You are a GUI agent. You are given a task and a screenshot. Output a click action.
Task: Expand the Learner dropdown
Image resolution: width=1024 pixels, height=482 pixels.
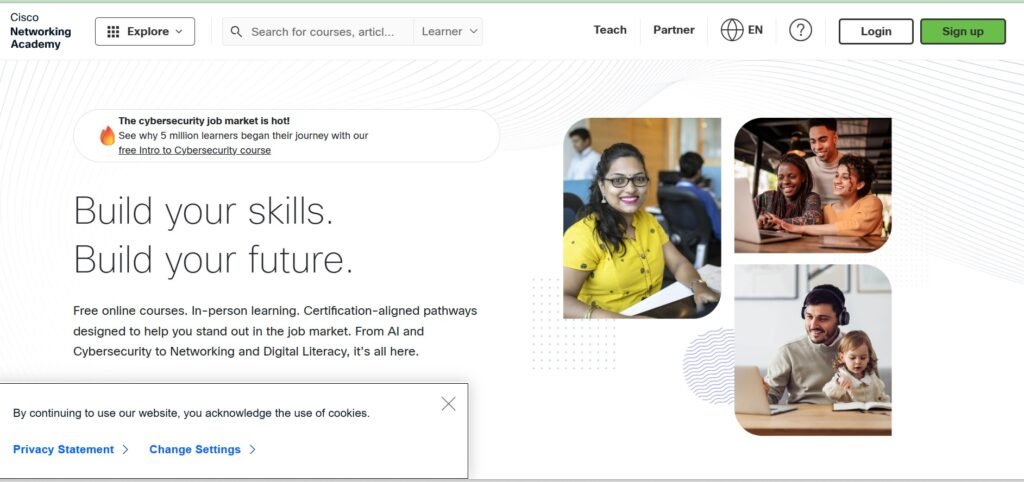[449, 31]
